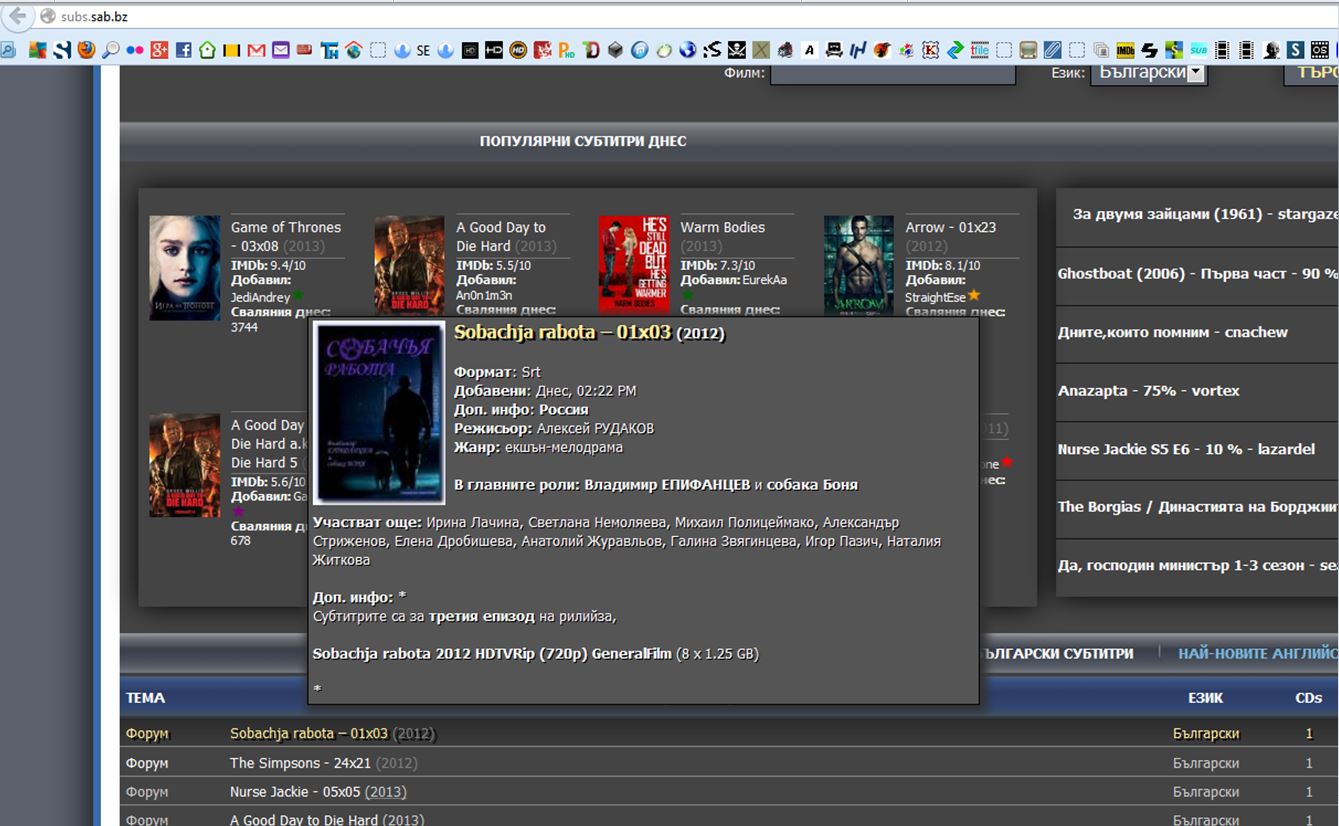The height and width of the screenshot is (826, 1339).
Task: Sort by CDs column header
Action: pos(1309,698)
